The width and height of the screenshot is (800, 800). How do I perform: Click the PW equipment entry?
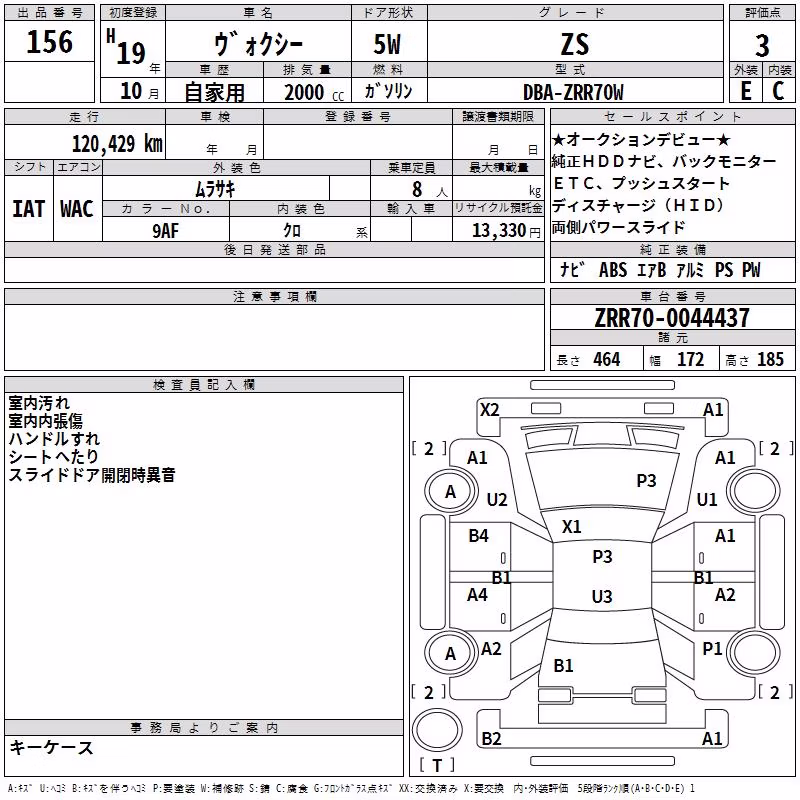pyautogui.click(x=751, y=270)
